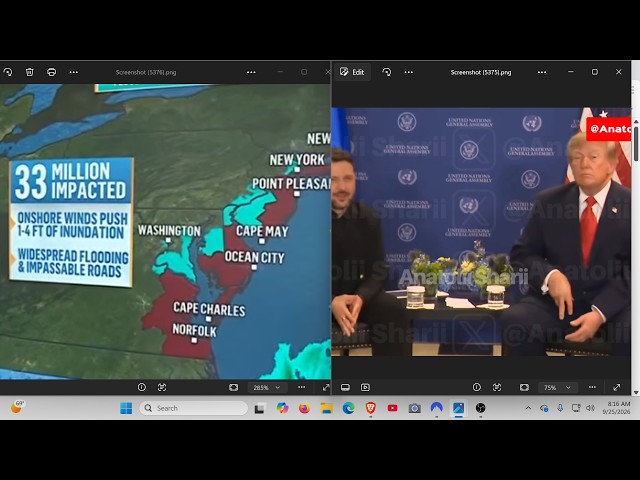This screenshot has height=480, width=640.
Task: Click OneDrive sync icon in system tray
Action: (544, 408)
